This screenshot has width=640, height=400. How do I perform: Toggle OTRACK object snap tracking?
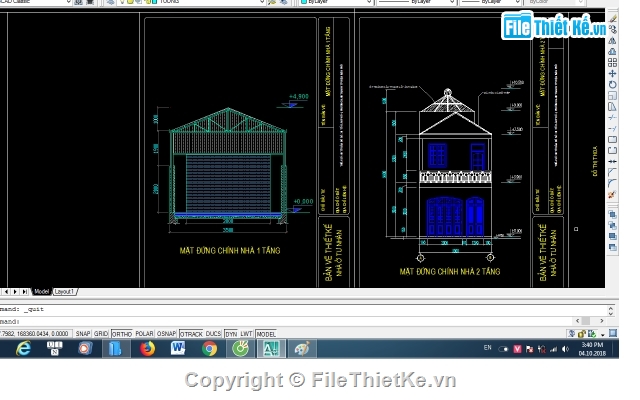tap(191, 334)
